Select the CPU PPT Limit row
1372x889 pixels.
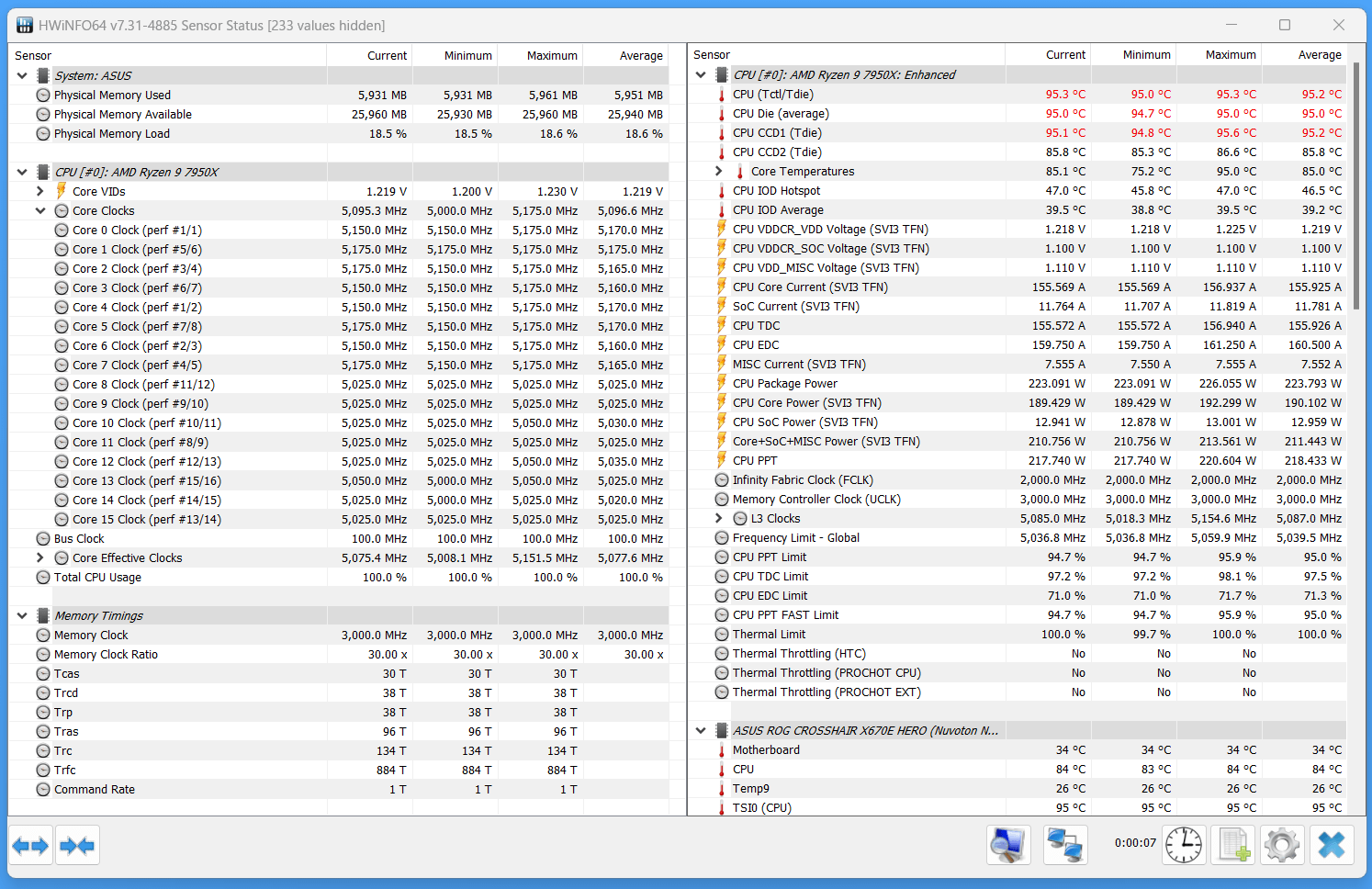[1018, 557]
